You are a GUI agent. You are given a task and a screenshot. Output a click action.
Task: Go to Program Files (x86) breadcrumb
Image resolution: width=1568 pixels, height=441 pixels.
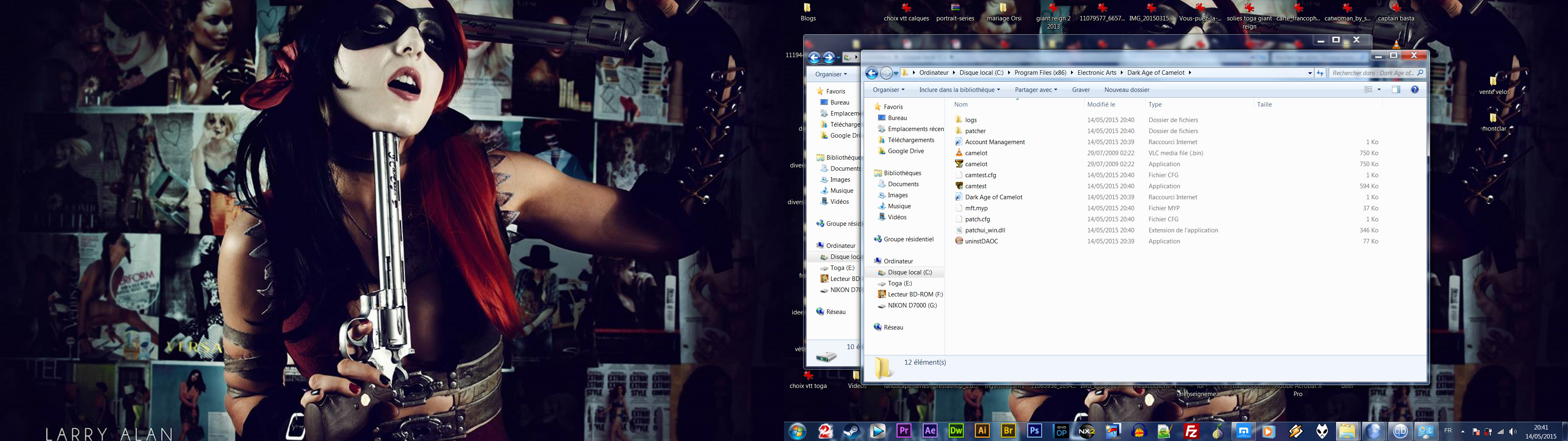pyautogui.click(x=1040, y=73)
